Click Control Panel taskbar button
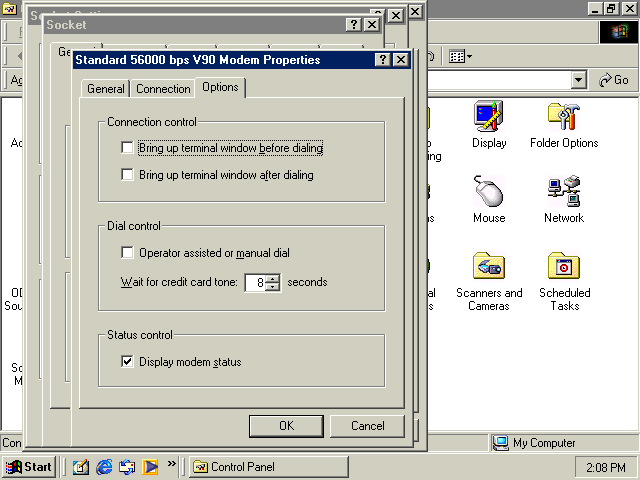This screenshot has width=640, height=480. click(x=269, y=467)
